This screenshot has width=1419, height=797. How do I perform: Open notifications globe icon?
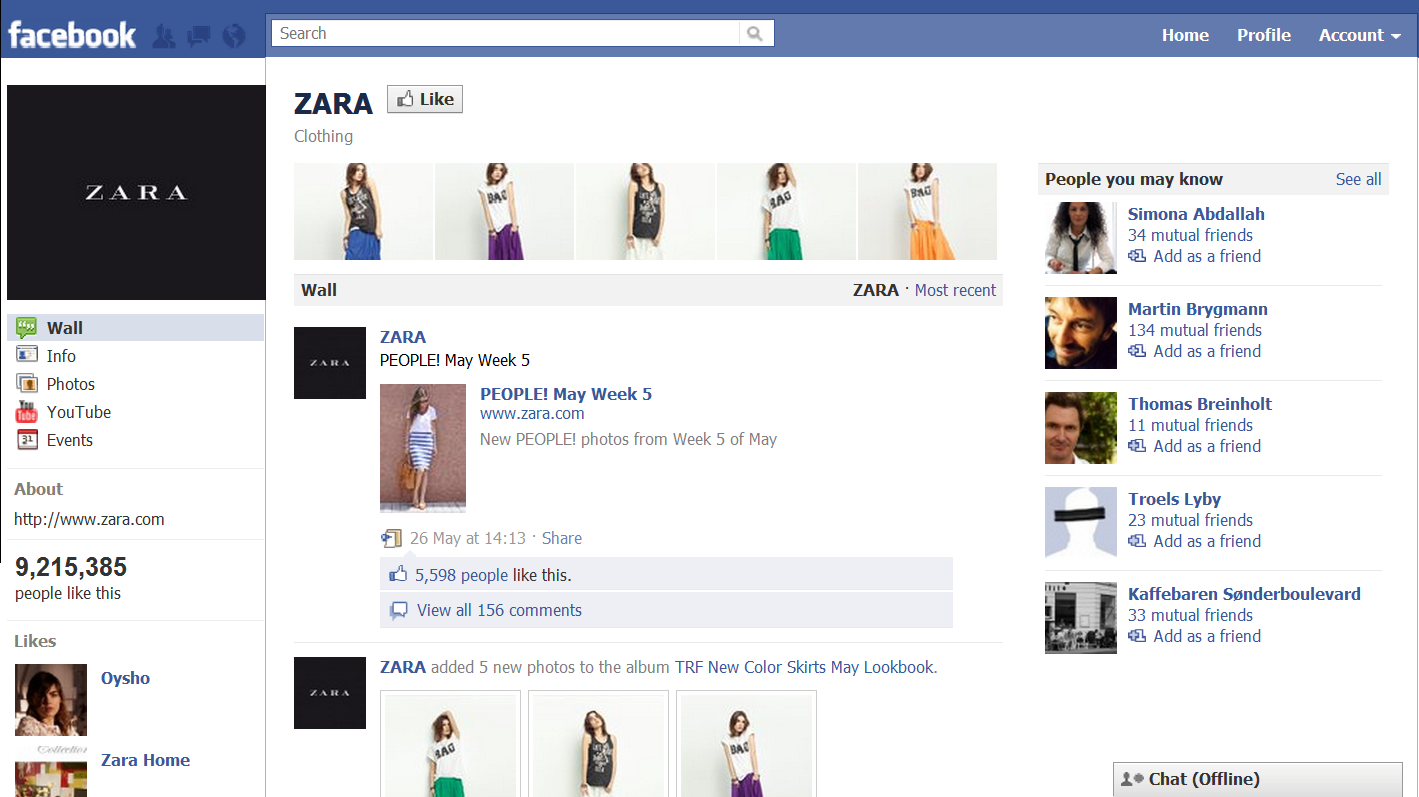coord(234,37)
